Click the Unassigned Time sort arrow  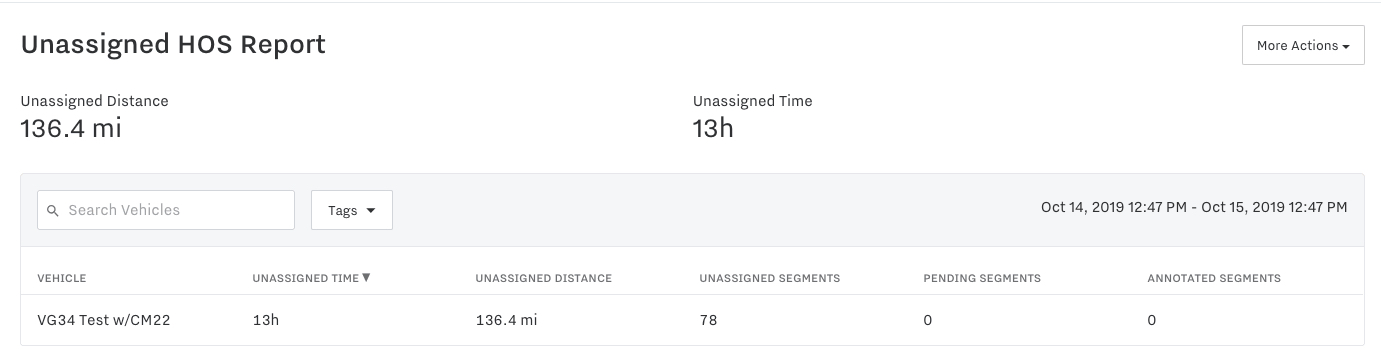pos(366,277)
